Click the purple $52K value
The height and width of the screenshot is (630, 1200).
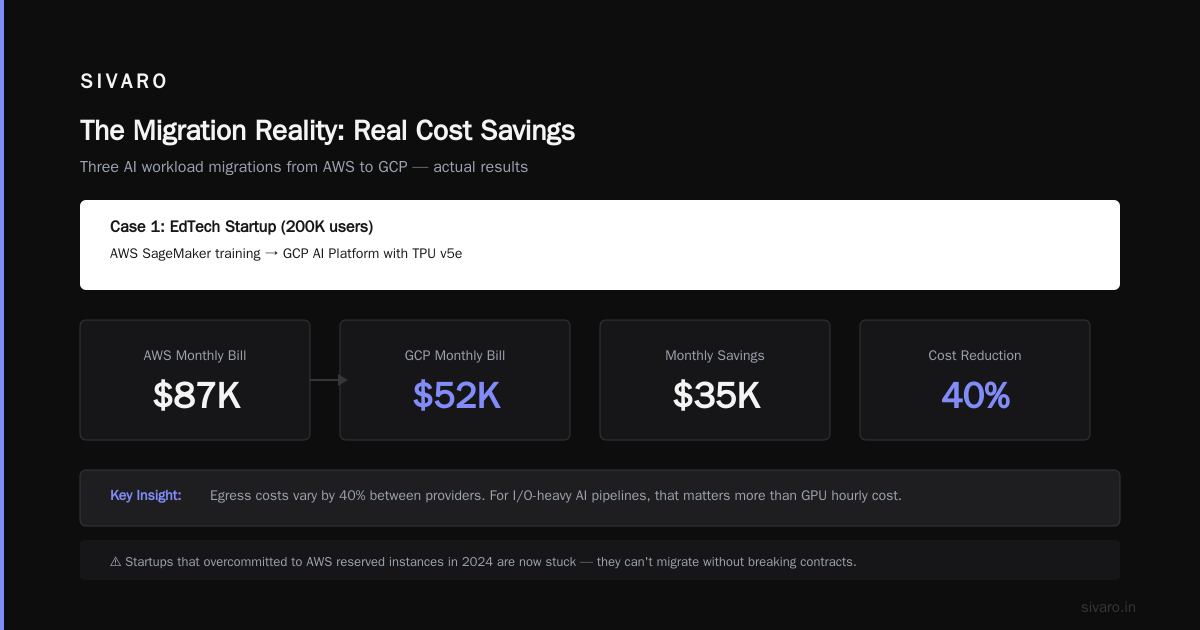pos(456,396)
